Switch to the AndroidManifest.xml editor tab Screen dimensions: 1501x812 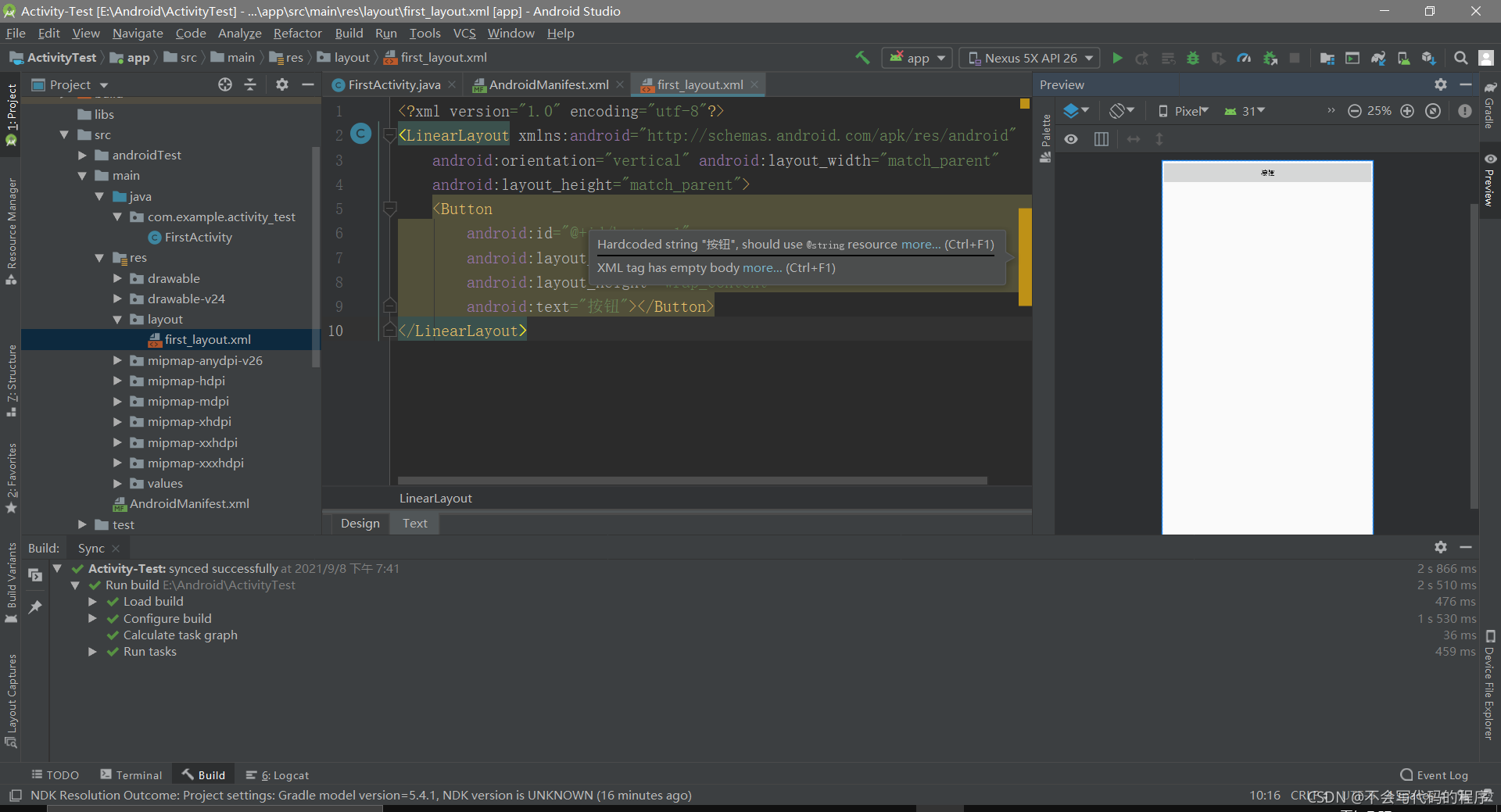coord(549,84)
